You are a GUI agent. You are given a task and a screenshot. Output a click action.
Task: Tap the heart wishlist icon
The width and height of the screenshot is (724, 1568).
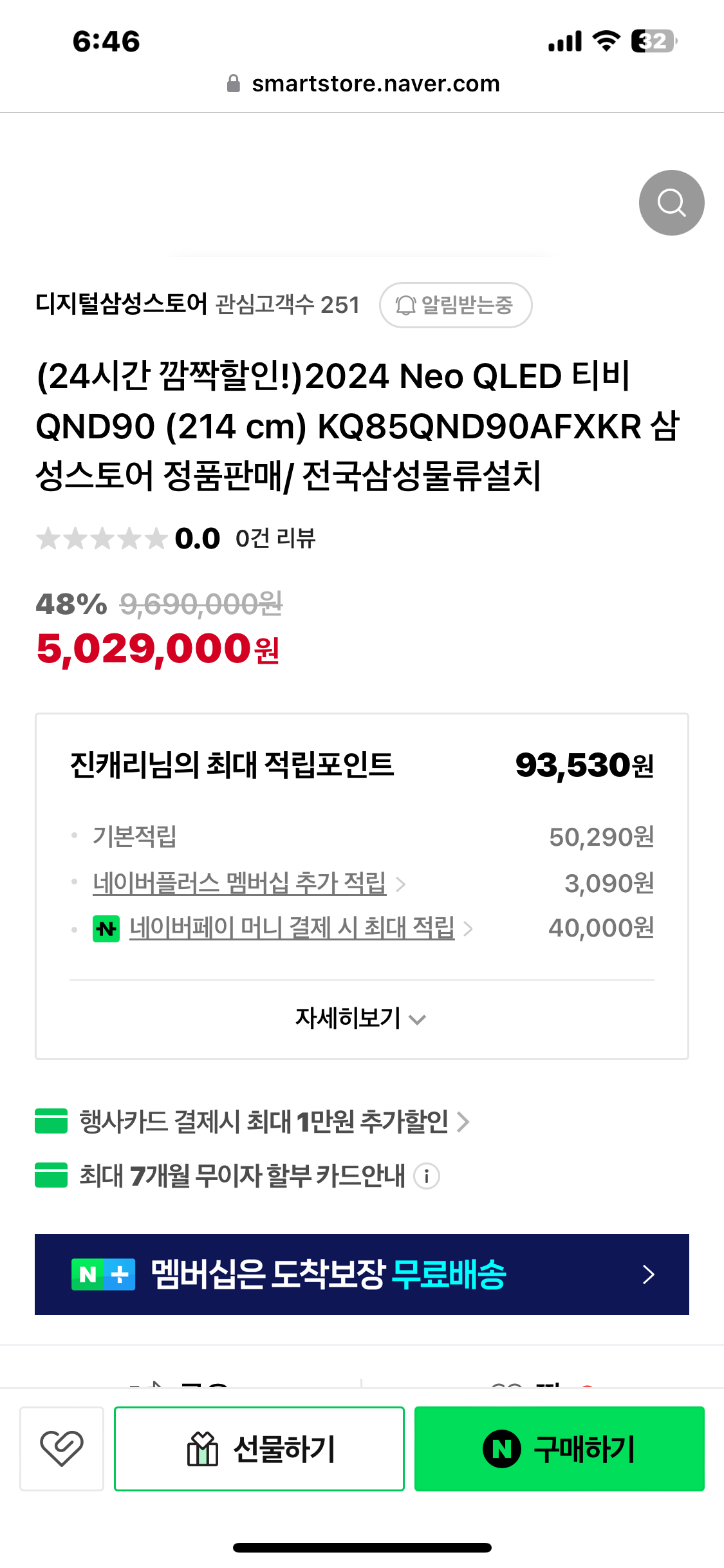tap(62, 1448)
